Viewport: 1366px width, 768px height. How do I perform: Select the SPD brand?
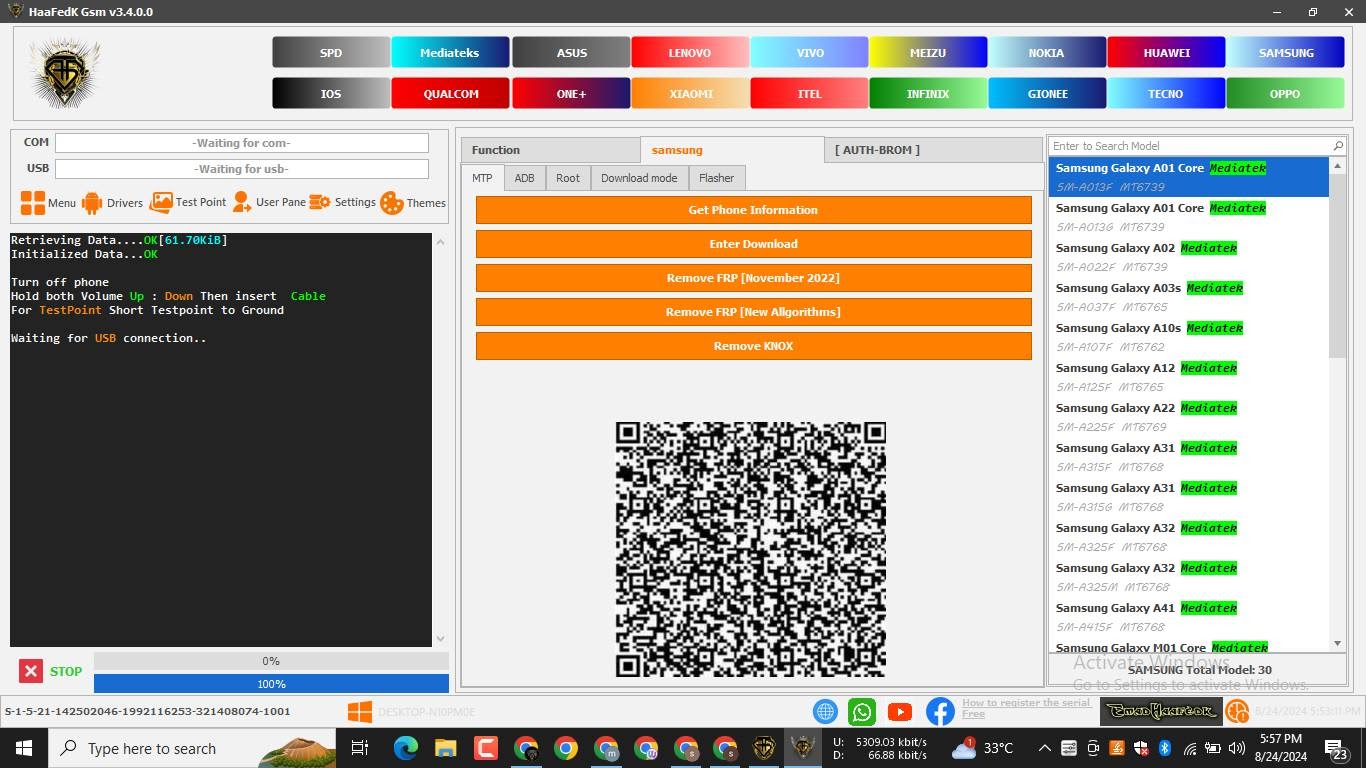[331, 52]
